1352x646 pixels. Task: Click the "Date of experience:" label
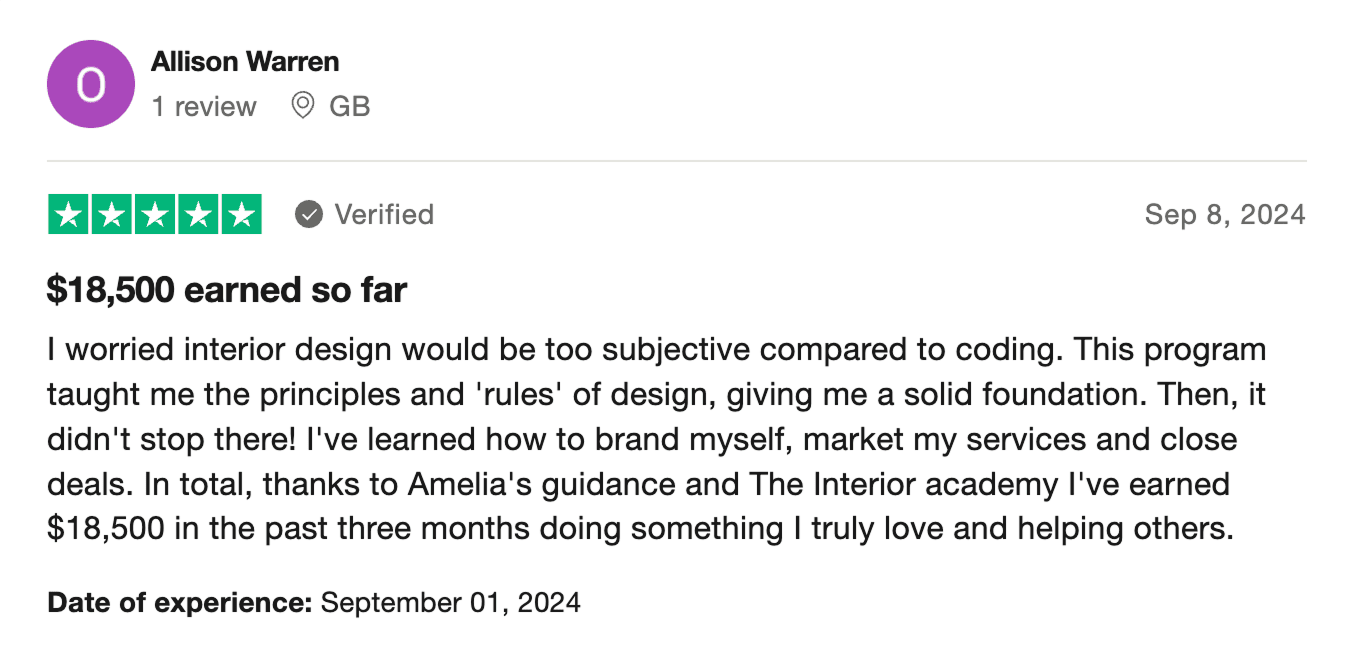(180, 602)
